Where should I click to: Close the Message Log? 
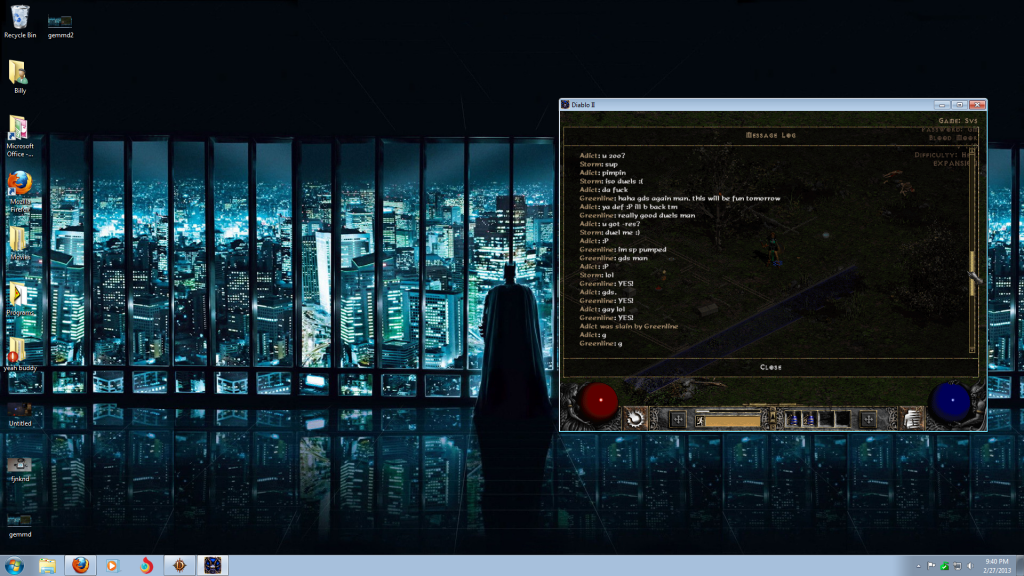(771, 367)
